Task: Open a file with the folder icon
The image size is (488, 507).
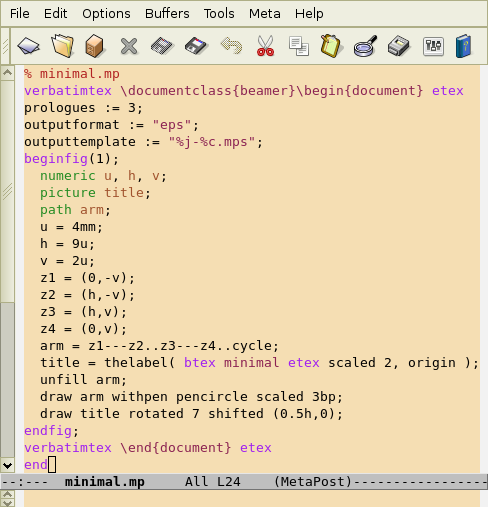Action: 62,46
